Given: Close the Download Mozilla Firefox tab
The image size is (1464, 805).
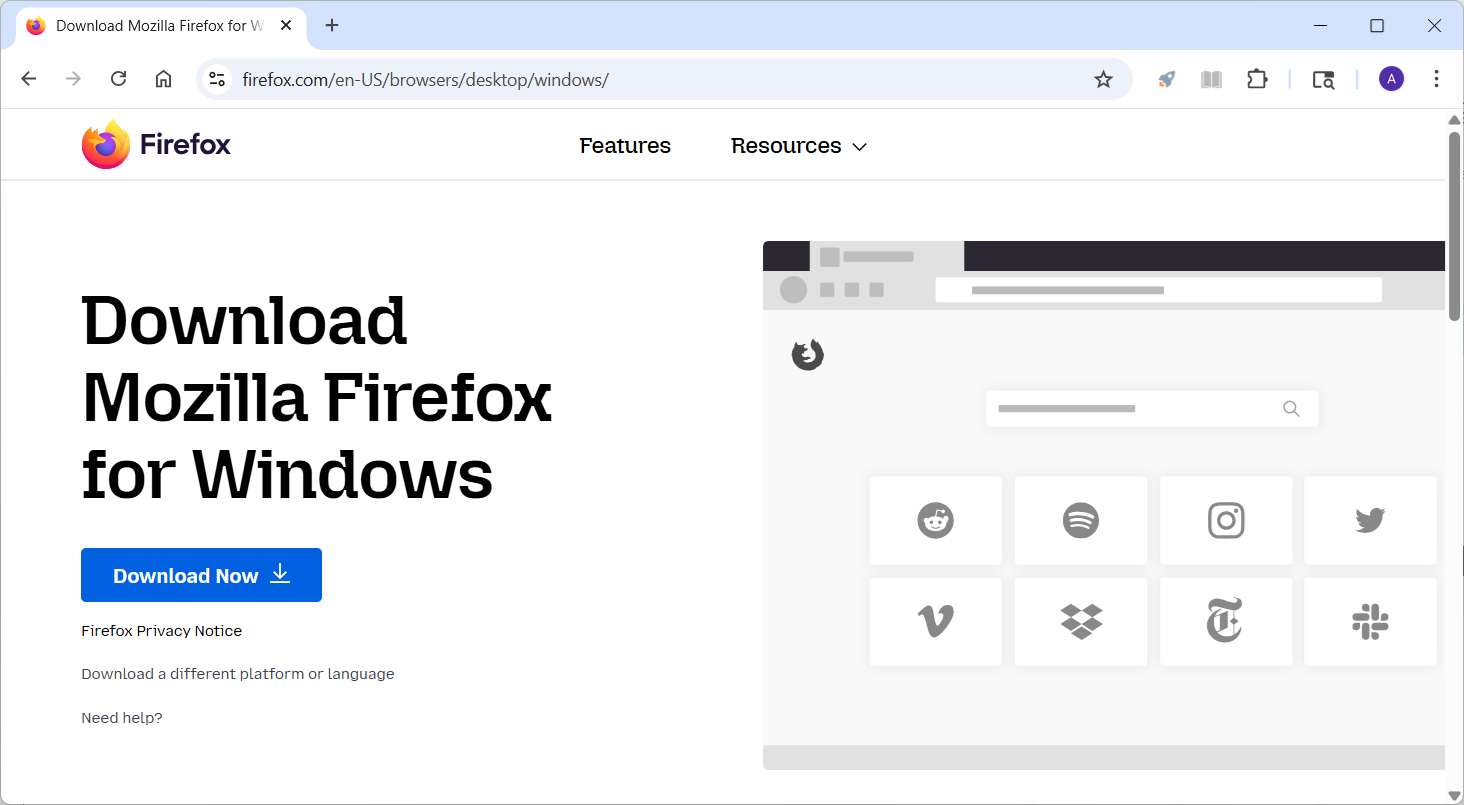Looking at the screenshot, I should (x=286, y=25).
